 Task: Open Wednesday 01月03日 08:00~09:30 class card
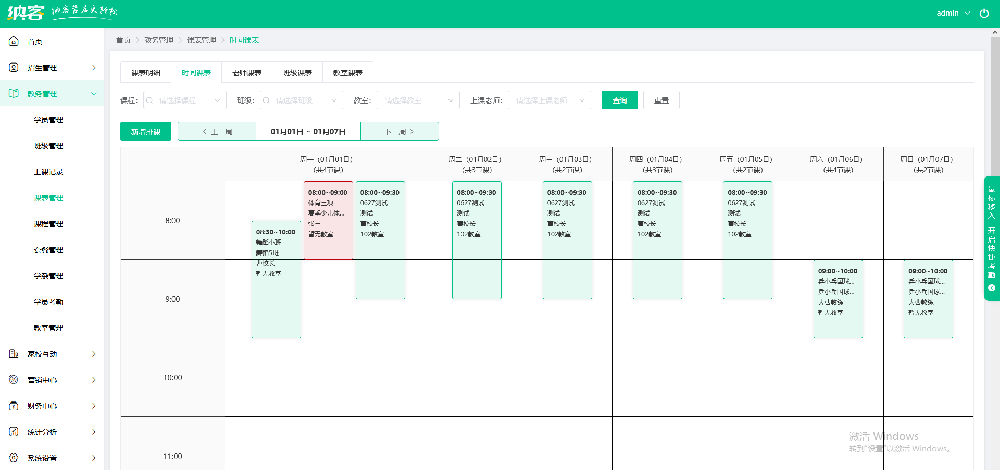pos(568,240)
